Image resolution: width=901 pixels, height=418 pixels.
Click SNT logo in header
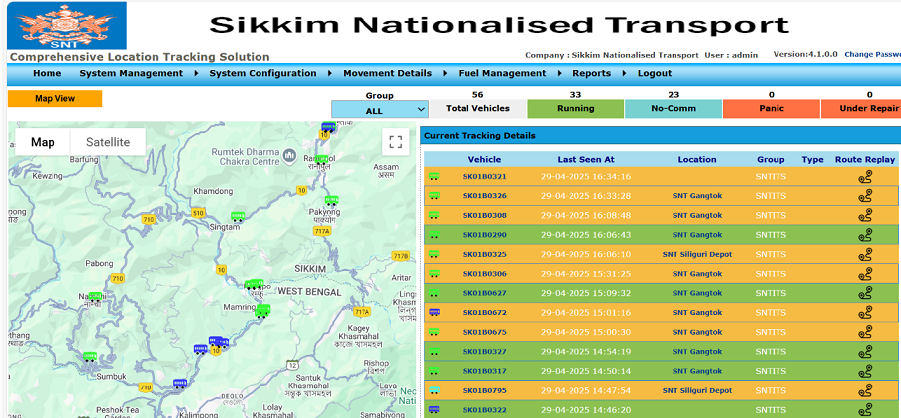coord(67,25)
